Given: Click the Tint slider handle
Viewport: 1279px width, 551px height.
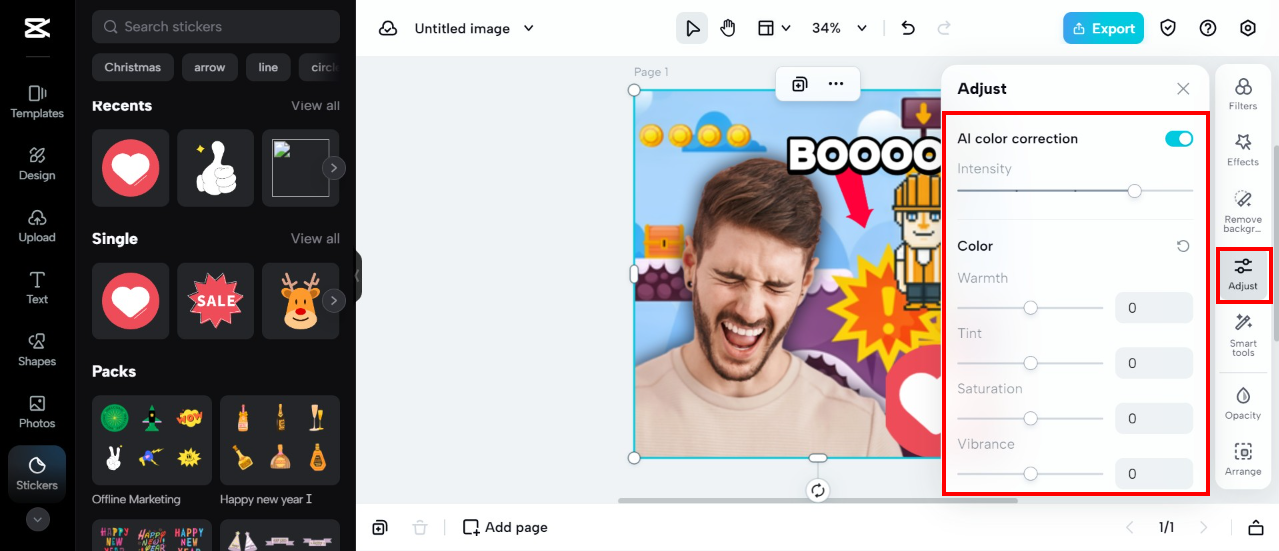Looking at the screenshot, I should coord(1030,363).
